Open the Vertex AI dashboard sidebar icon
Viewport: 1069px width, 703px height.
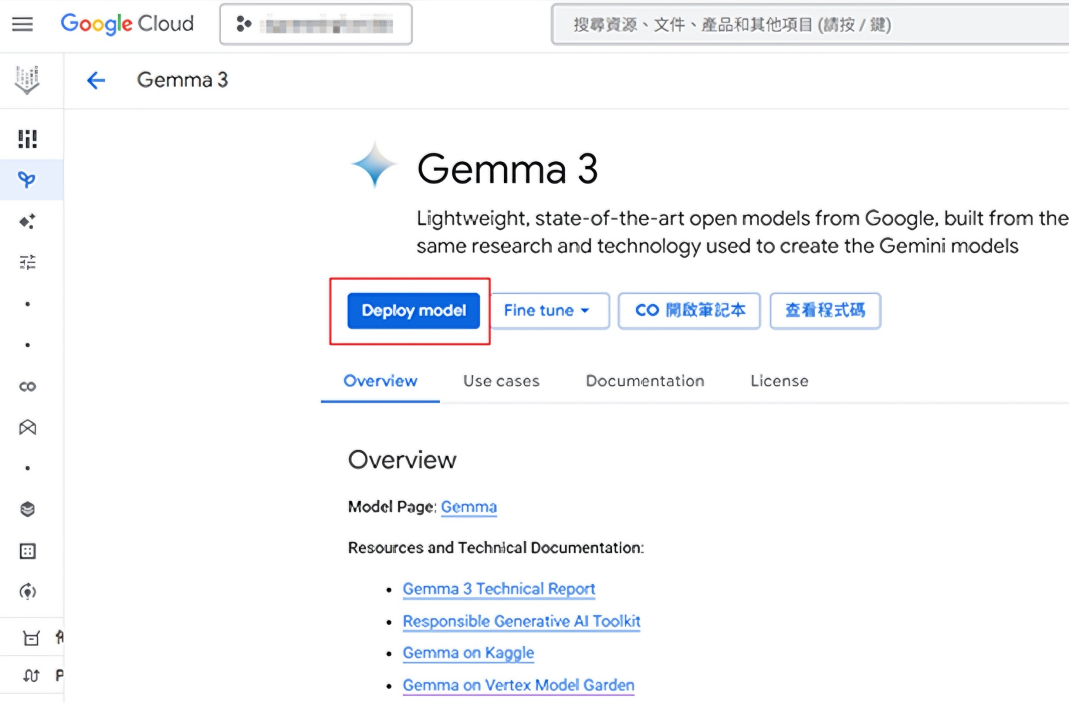tap(28, 139)
